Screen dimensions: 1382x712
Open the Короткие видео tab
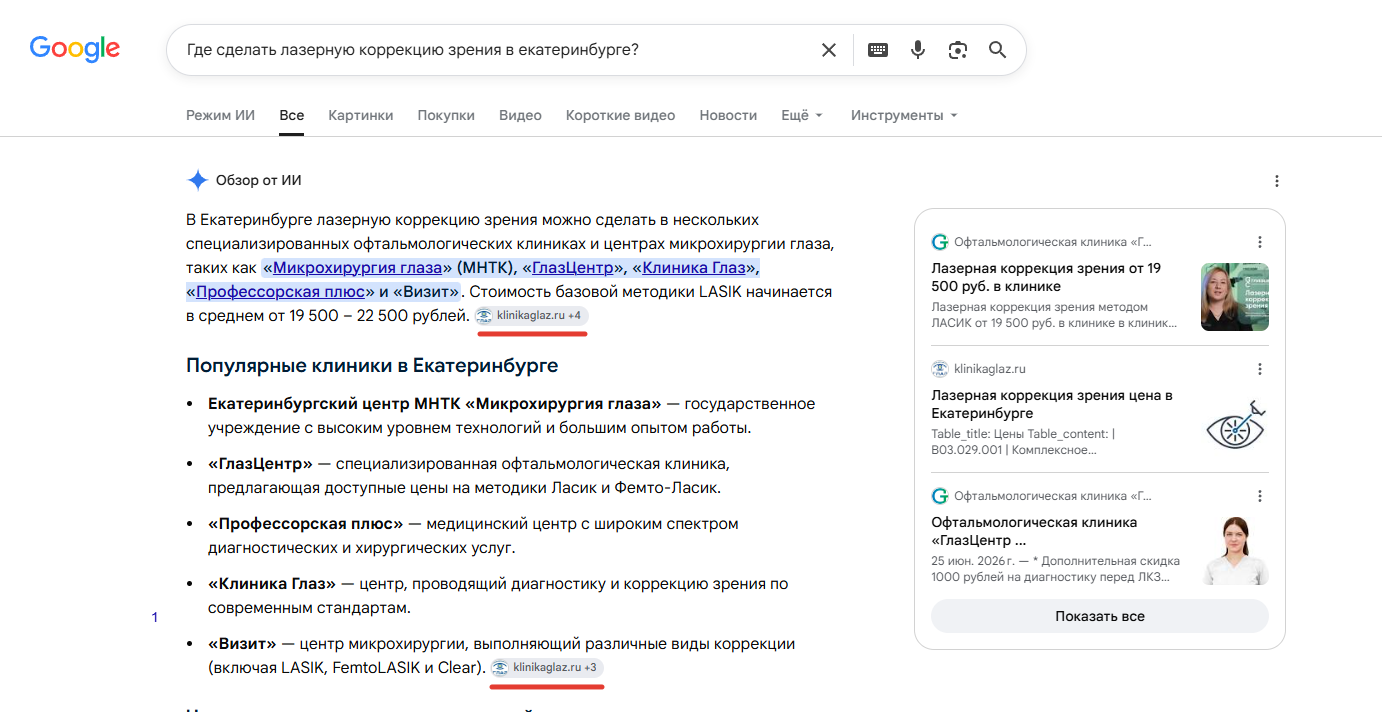(x=620, y=115)
